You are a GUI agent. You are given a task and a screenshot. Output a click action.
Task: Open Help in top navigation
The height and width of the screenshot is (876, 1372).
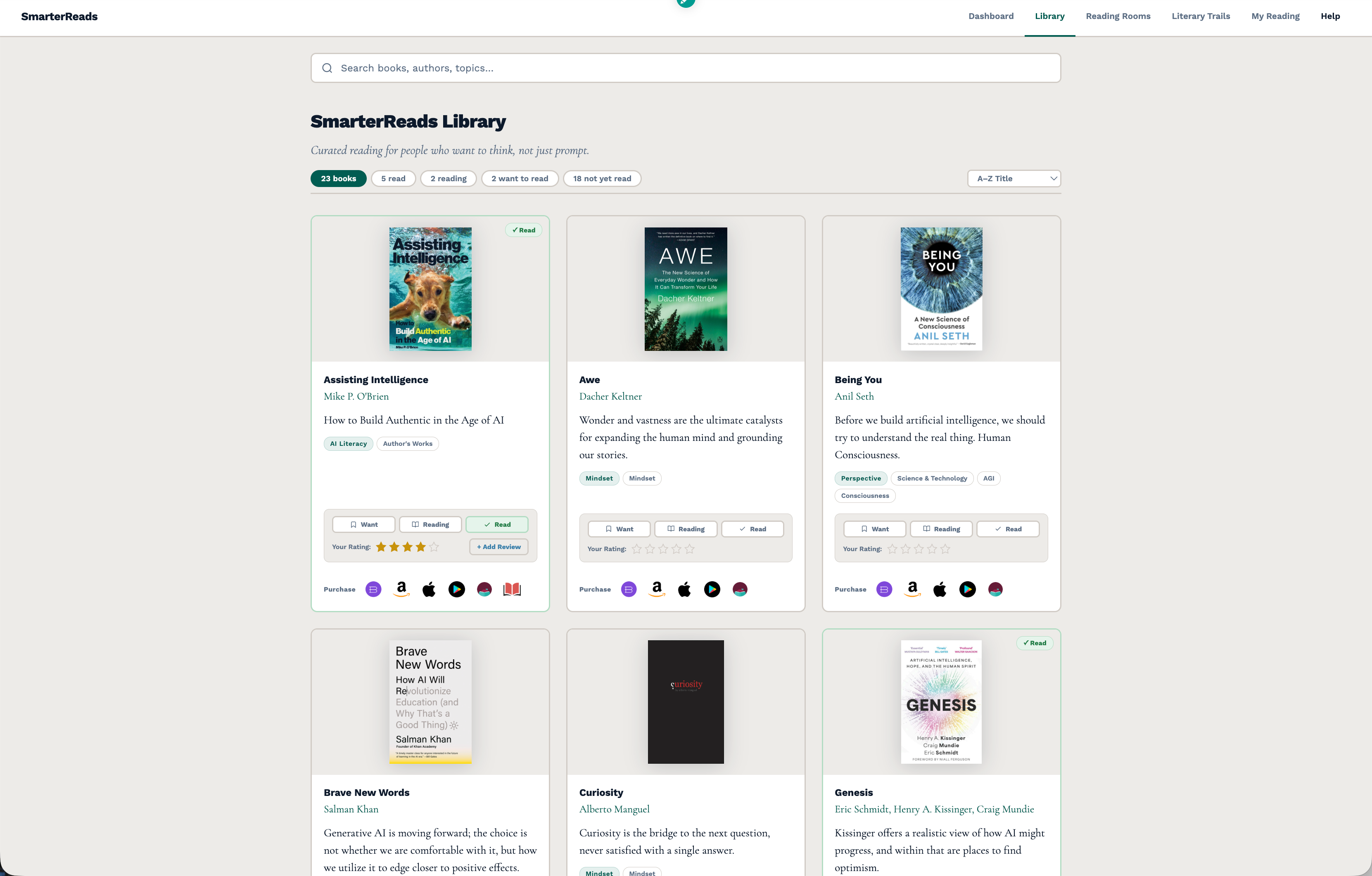[x=1330, y=16]
